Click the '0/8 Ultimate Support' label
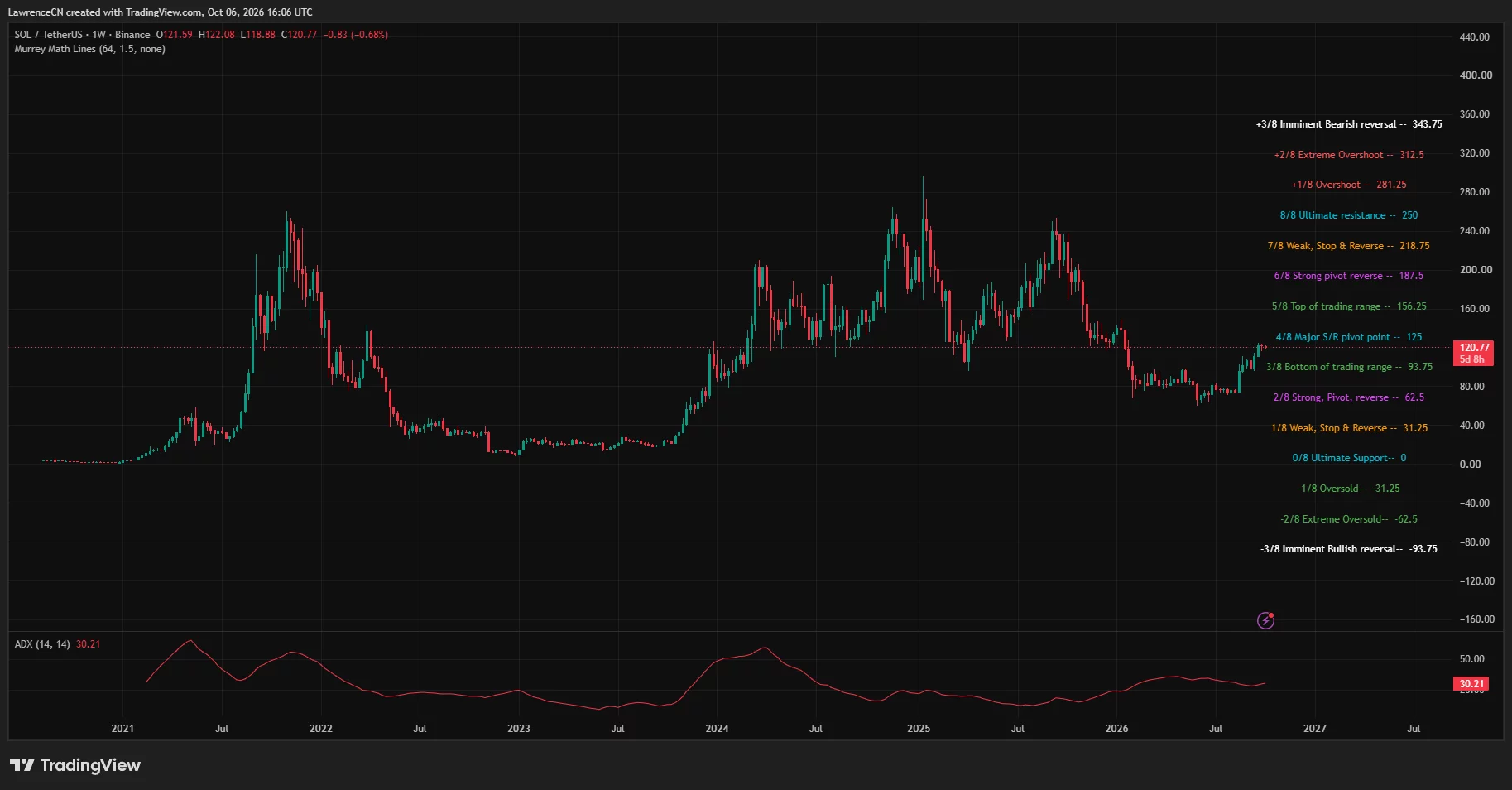Viewport: 1512px width, 790px height. (1349, 458)
